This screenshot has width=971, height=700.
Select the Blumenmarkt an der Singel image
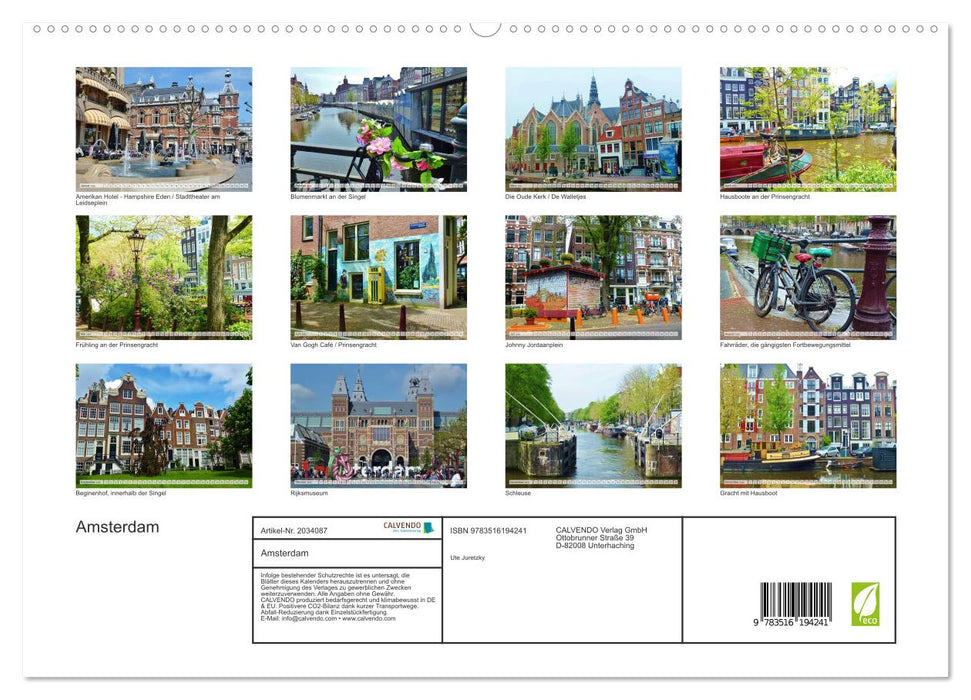click(378, 129)
